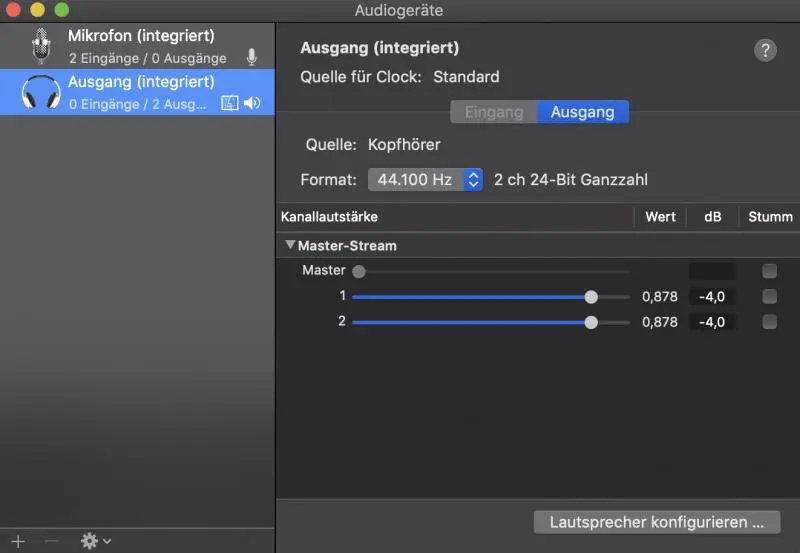Click the small microphone default-input indicator
Image resolution: width=800 pixels, height=553 pixels.
251,58
